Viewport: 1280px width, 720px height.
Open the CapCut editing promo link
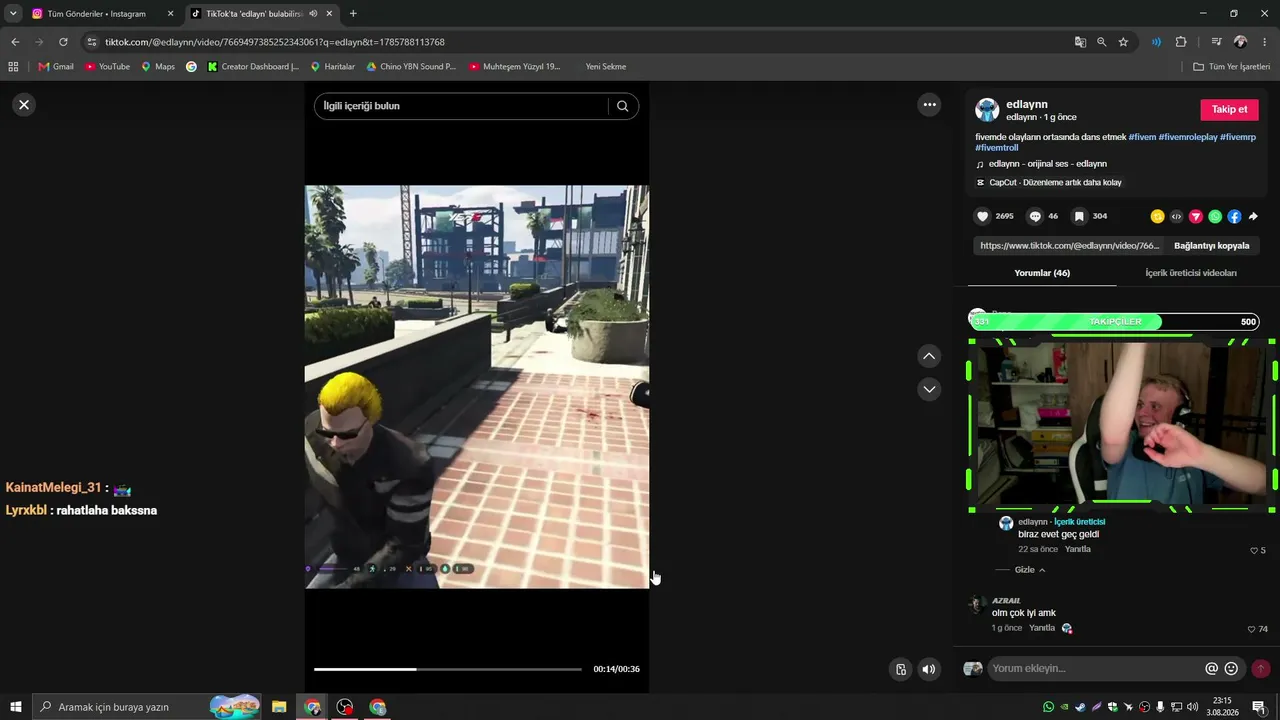pos(1049,183)
